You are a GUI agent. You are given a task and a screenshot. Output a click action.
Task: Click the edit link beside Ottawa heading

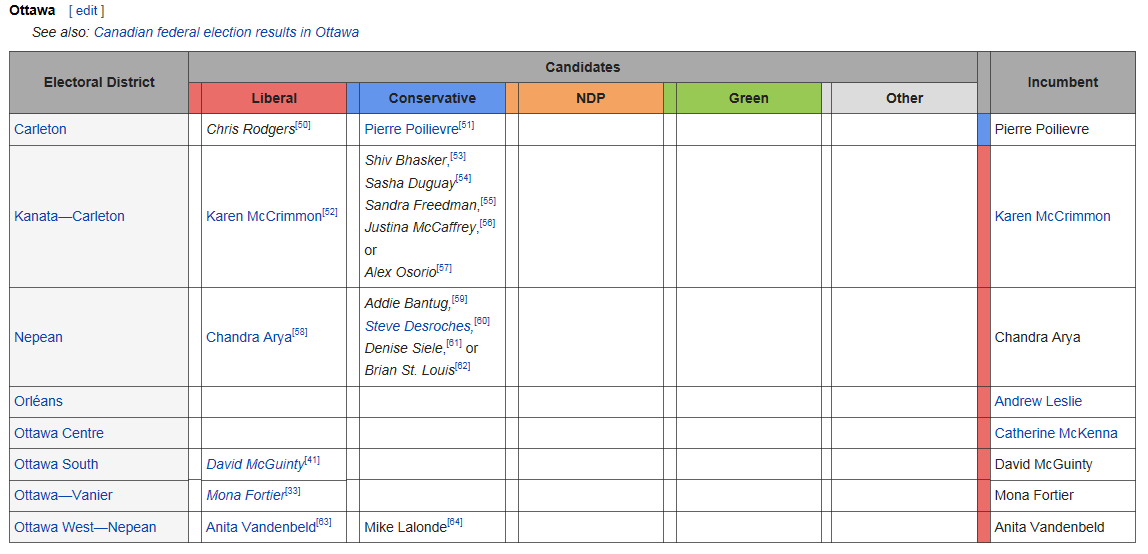[86, 11]
